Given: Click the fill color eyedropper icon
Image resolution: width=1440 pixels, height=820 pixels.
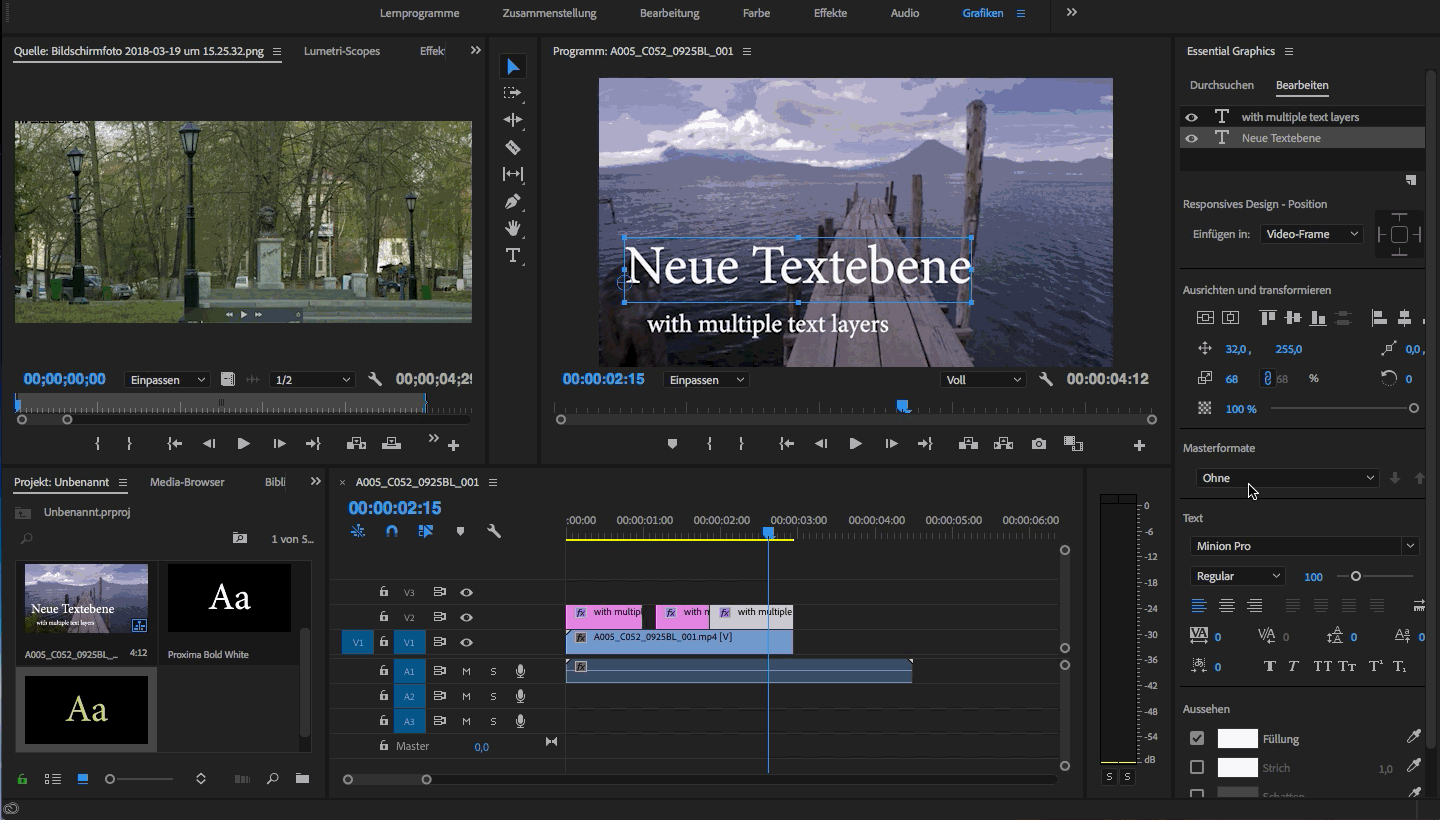Looking at the screenshot, I should (1413, 737).
